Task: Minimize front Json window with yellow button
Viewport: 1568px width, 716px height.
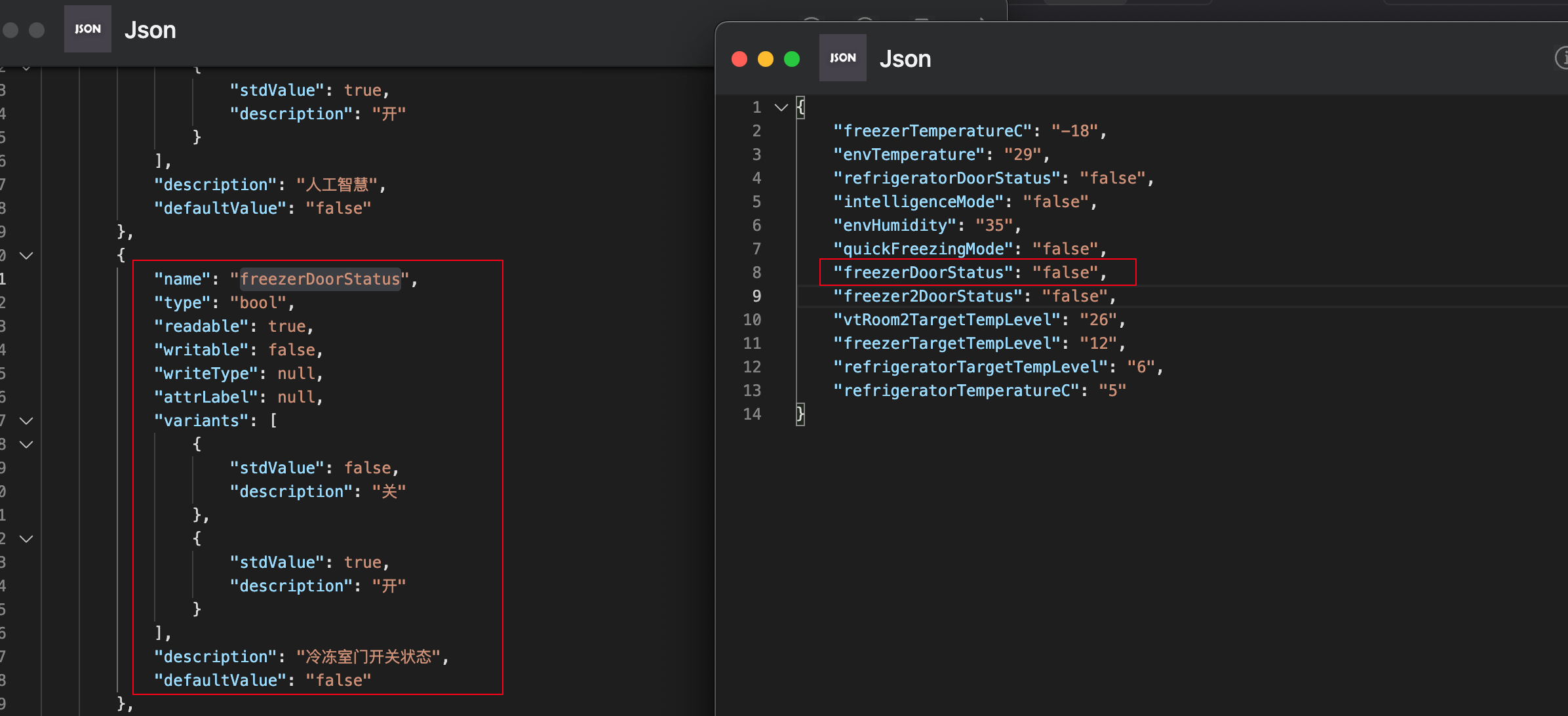Action: coord(766,59)
